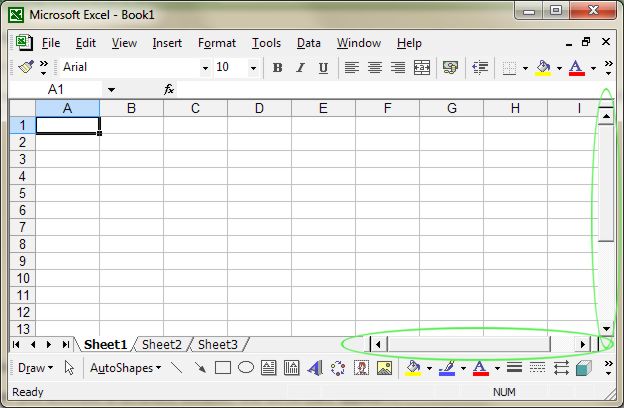Apply the Borders button
The width and height of the screenshot is (624, 408).
[509, 68]
